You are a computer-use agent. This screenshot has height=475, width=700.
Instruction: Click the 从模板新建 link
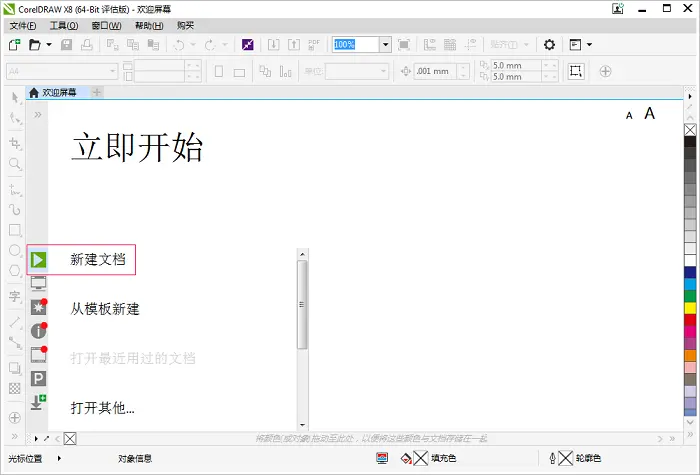point(105,309)
